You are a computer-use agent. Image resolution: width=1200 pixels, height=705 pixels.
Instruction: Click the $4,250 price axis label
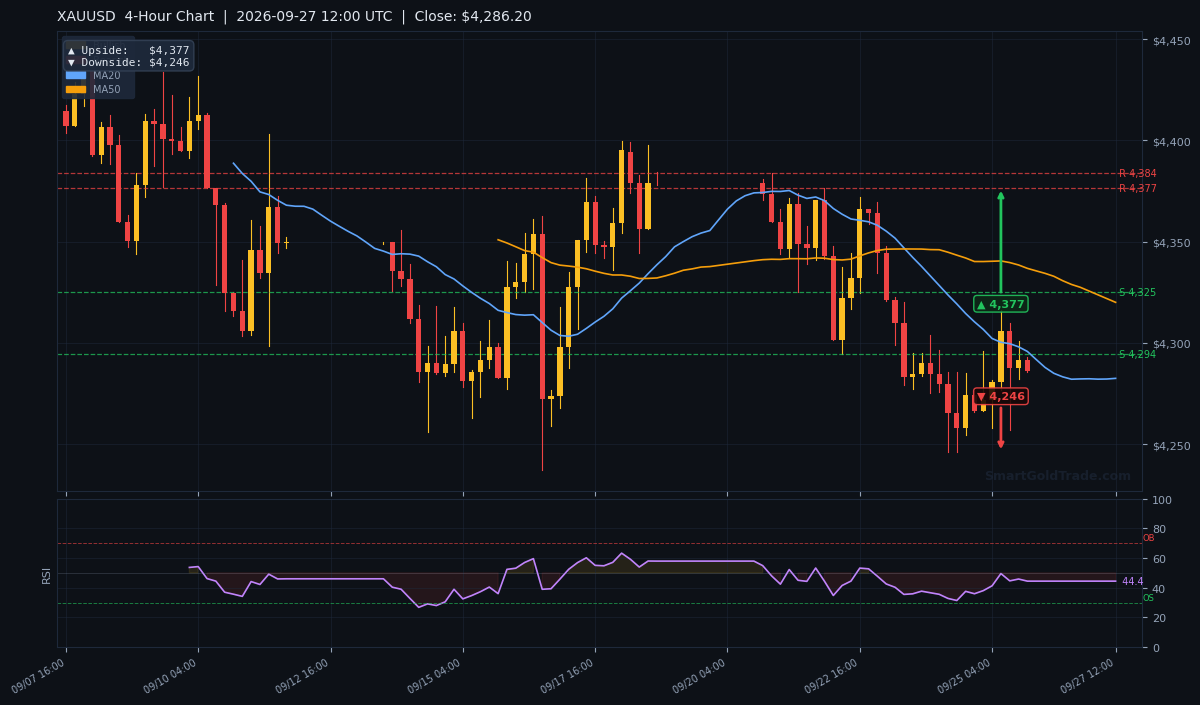coord(1171,445)
